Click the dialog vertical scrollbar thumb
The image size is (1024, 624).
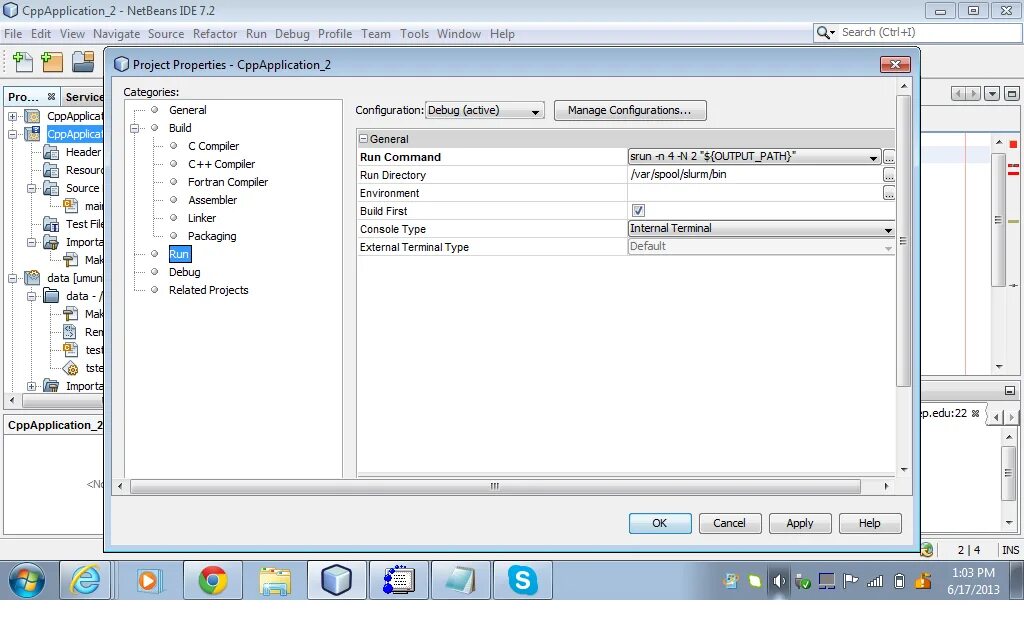click(903, 242)
